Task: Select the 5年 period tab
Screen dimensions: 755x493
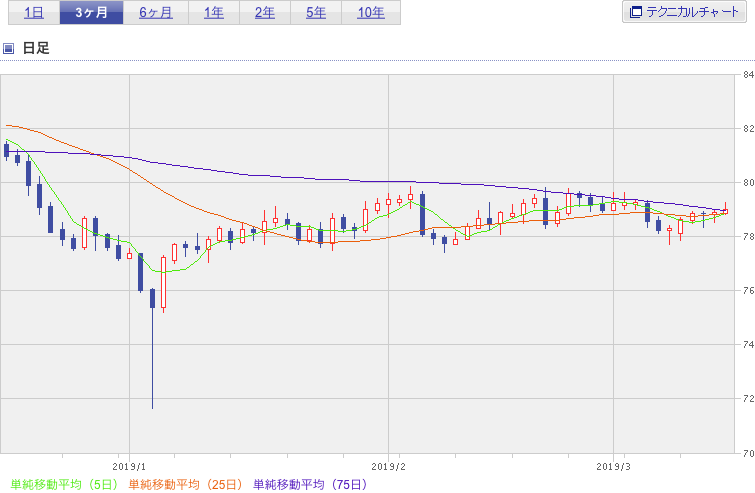Action: 316,13
